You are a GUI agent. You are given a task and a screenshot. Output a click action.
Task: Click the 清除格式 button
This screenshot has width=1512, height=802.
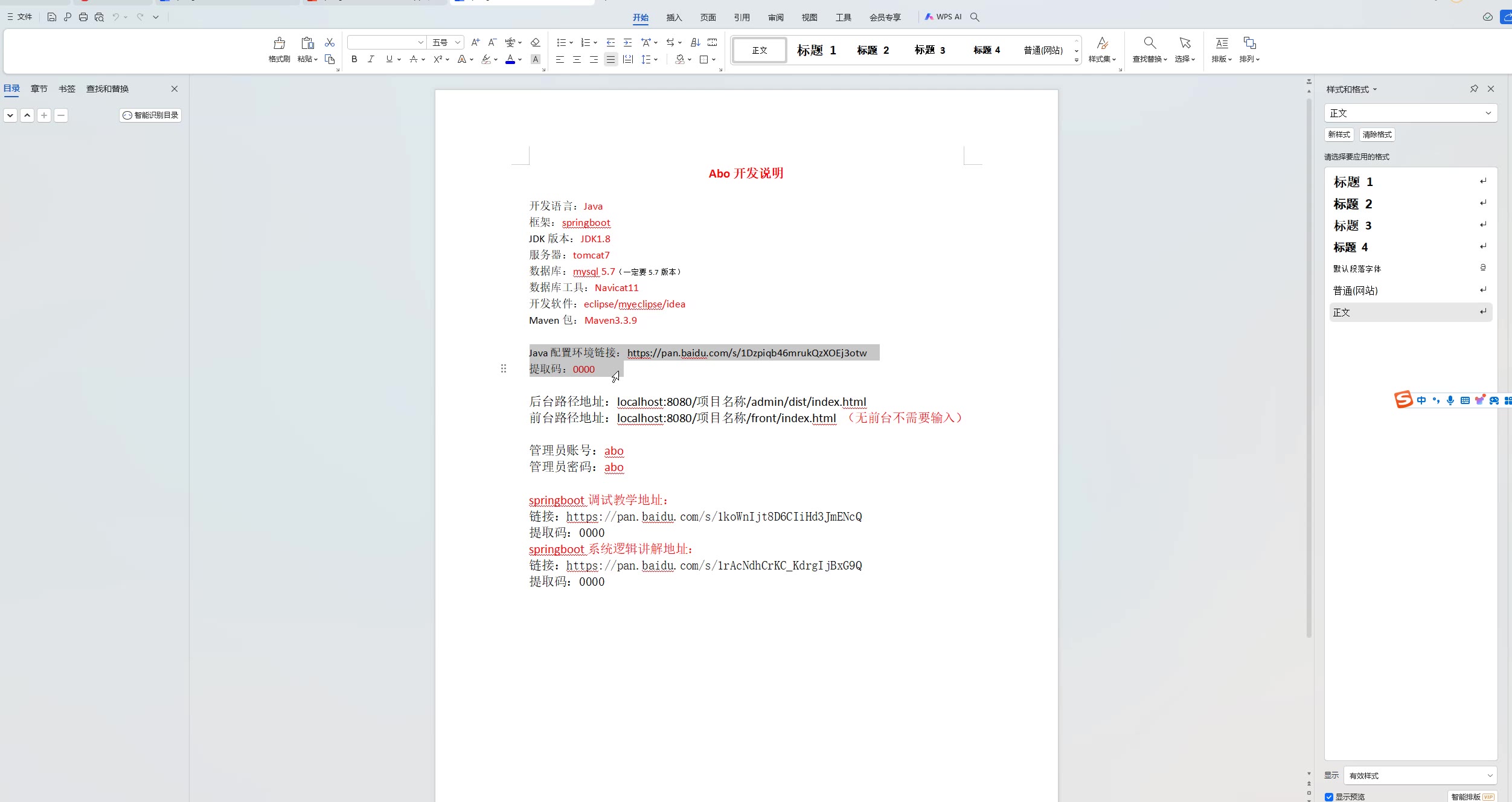point(1377,135)
